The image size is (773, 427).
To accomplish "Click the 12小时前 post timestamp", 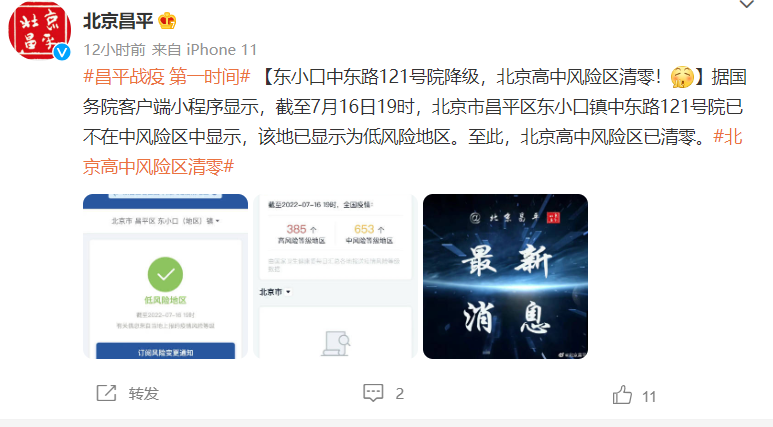I will pyautogui.click(x=114, y=50).
